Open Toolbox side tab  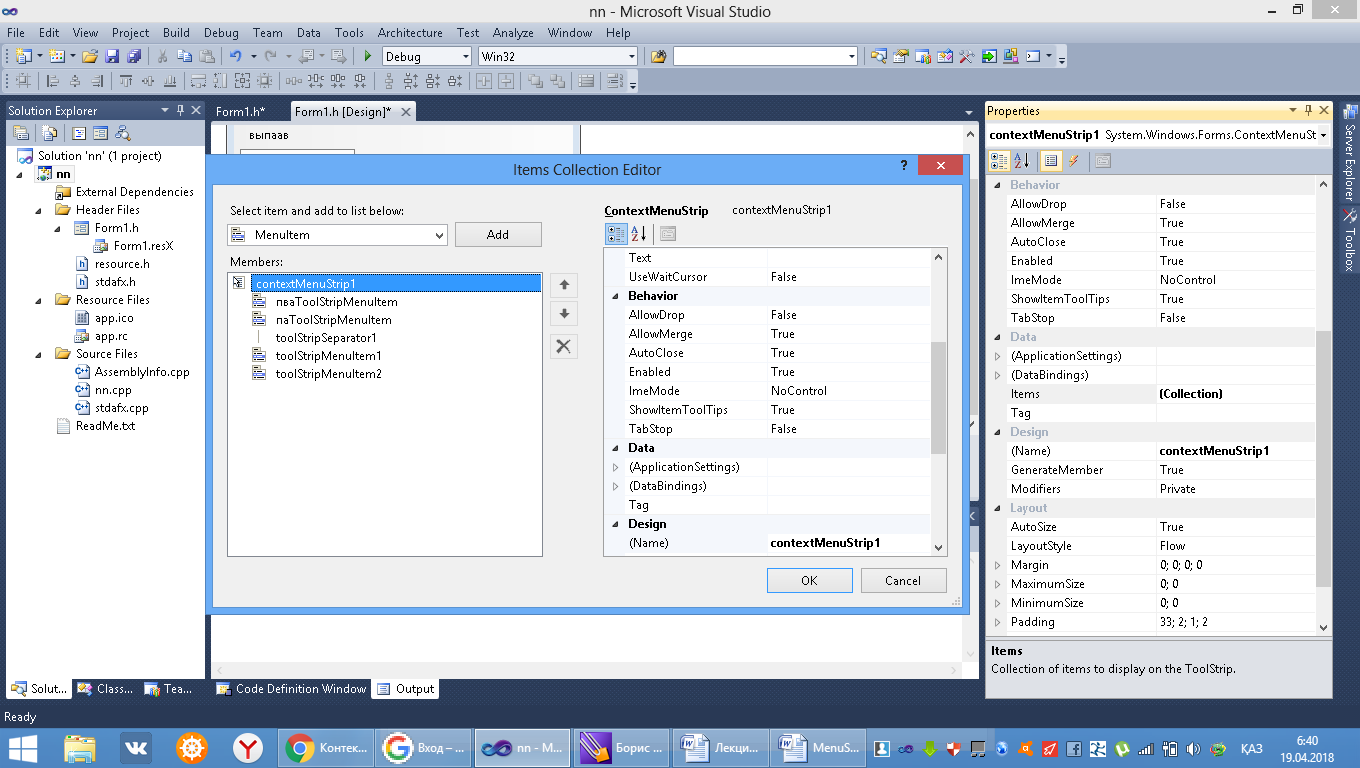coord(1350,240)
